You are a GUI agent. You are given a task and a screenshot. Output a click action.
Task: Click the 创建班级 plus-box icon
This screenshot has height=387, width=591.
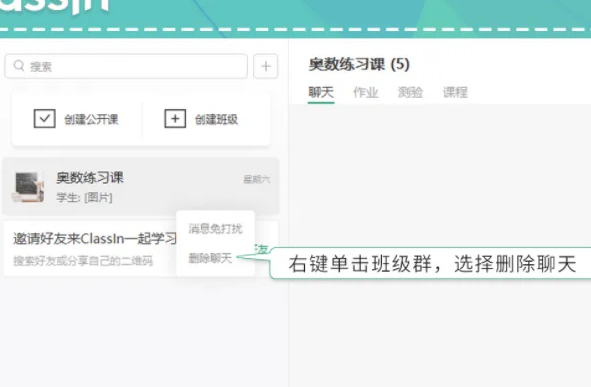[175, 119]
